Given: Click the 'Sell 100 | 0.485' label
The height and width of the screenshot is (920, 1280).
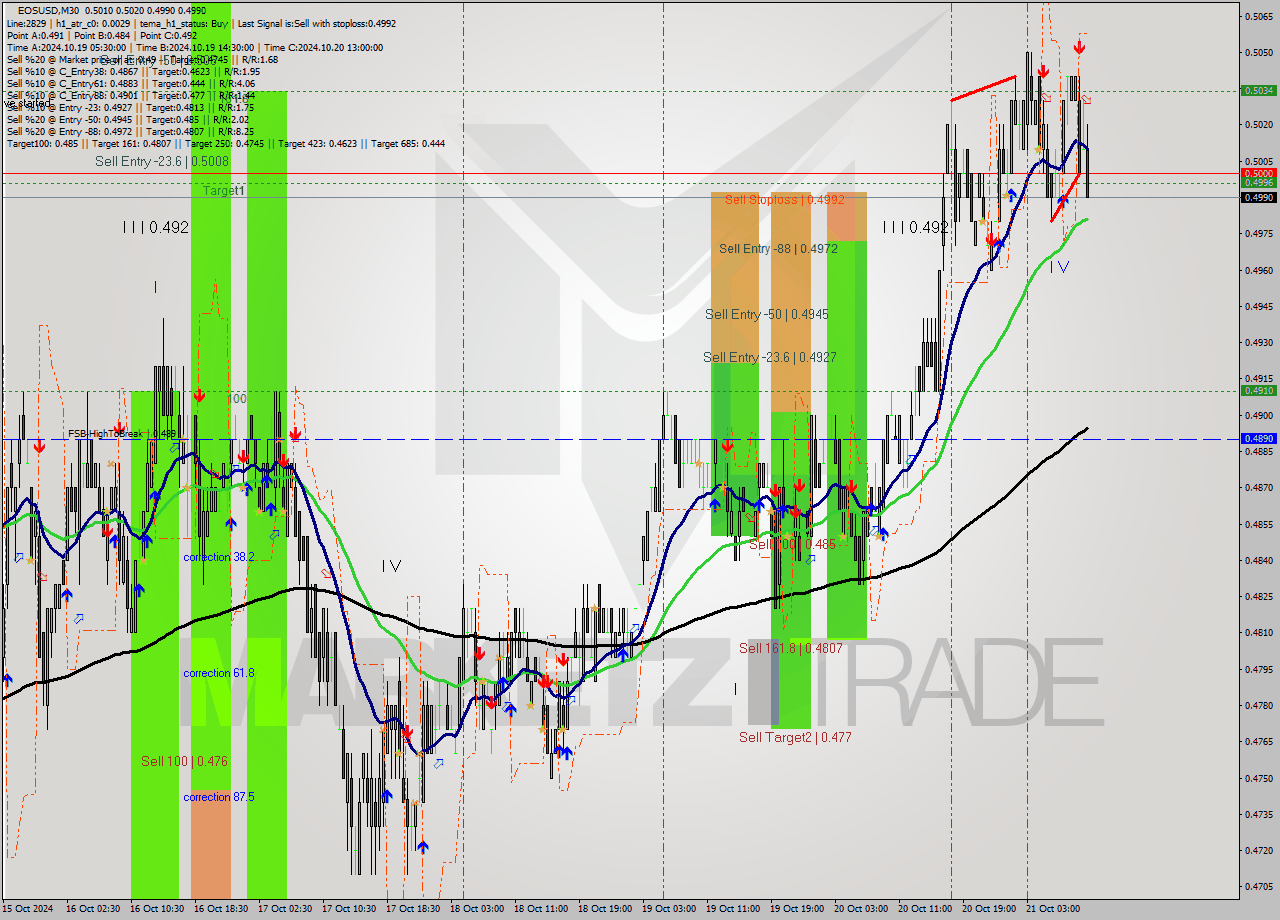Looking at the screenshot, I should pyautogui.click(x=792, y=544).
